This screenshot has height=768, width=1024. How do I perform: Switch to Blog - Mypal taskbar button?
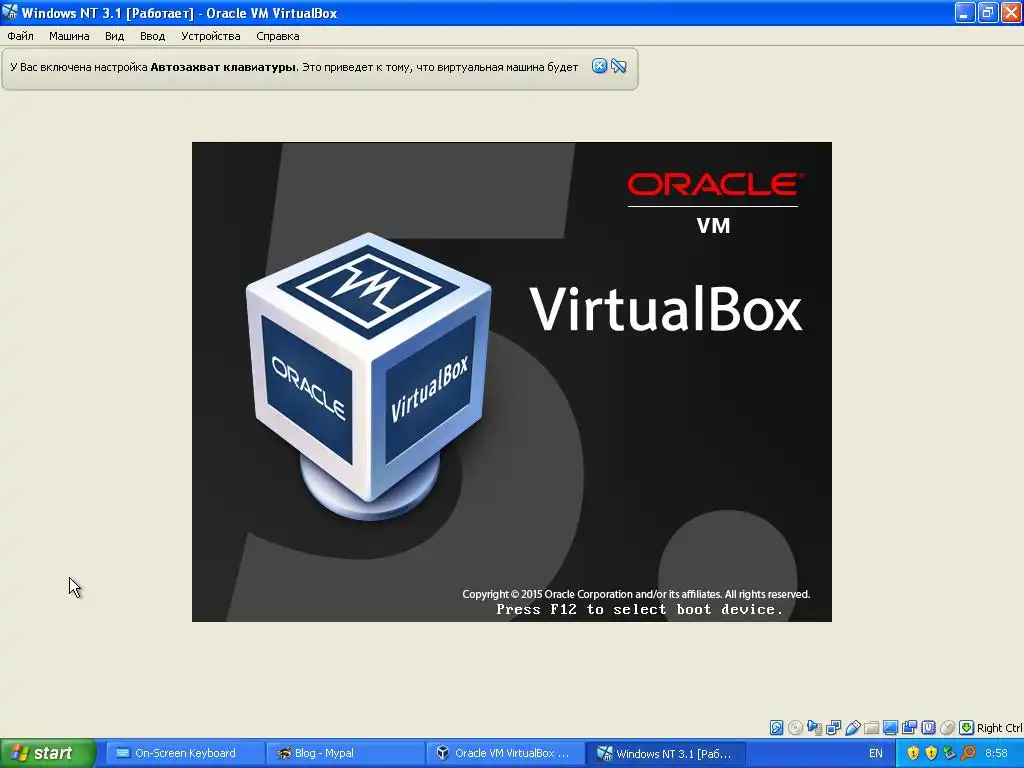(x=344, y=754)
